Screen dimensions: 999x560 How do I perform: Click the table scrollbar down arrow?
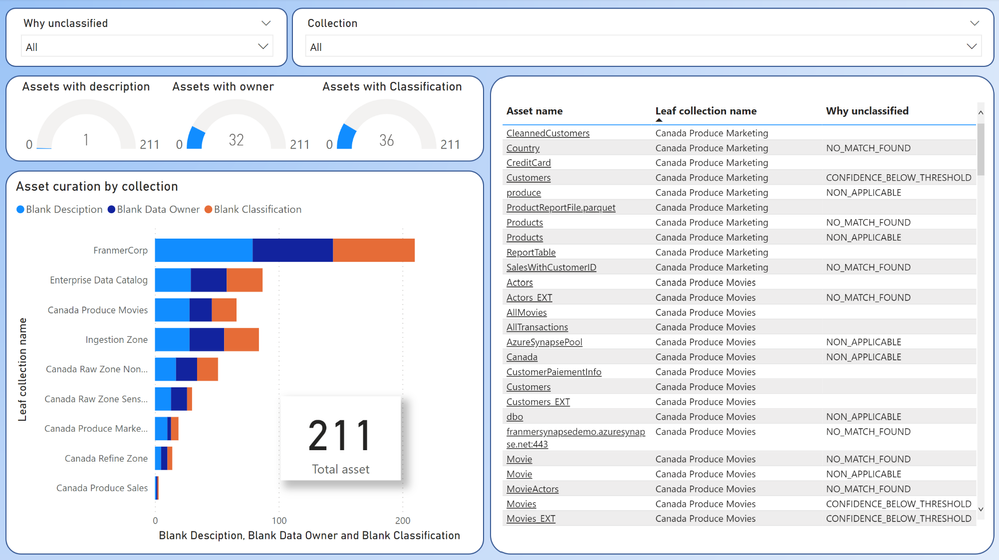tap(981, 509)
